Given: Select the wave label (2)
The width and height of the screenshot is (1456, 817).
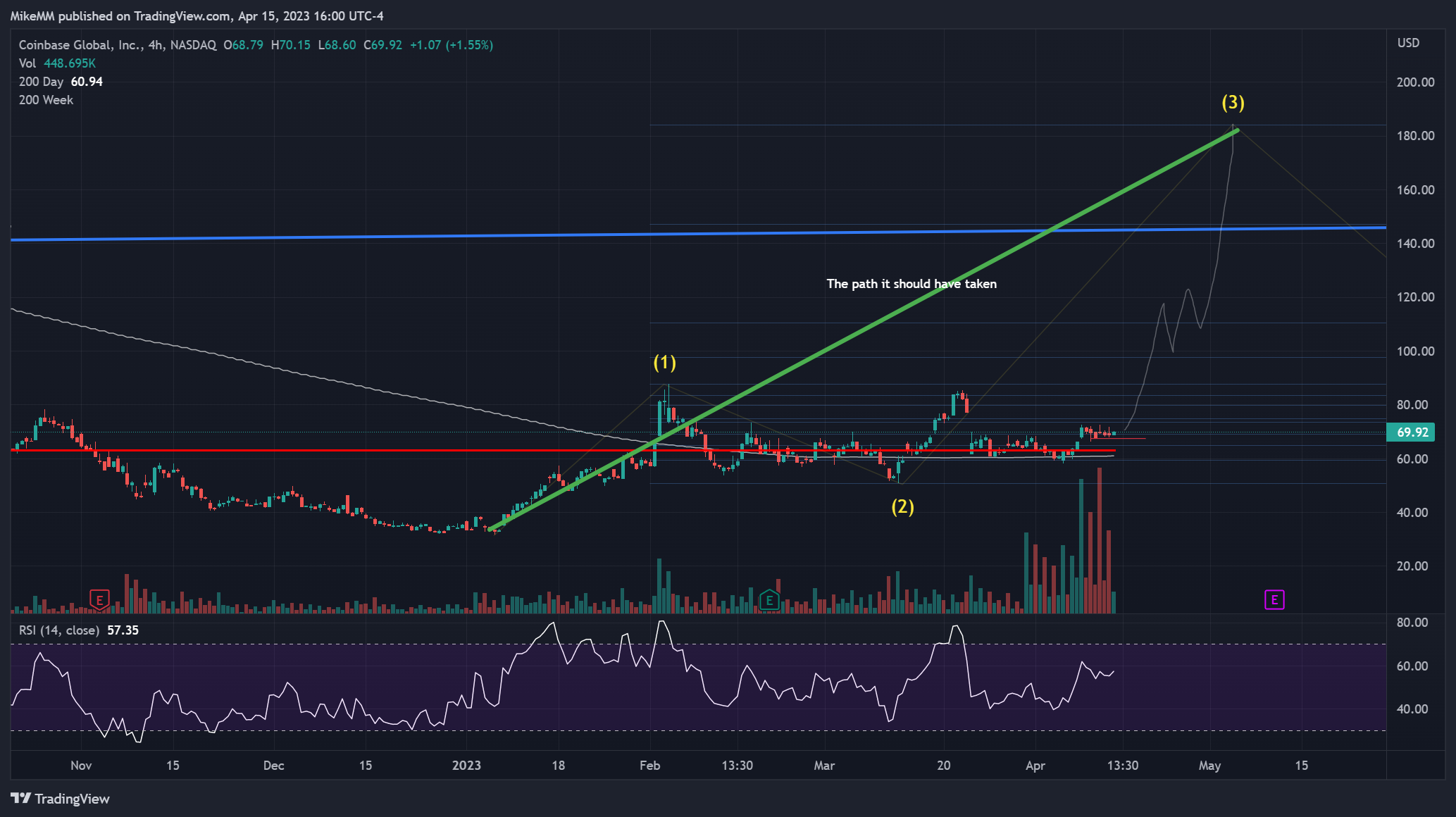Looking at the screenshot, I should point(902,506).
